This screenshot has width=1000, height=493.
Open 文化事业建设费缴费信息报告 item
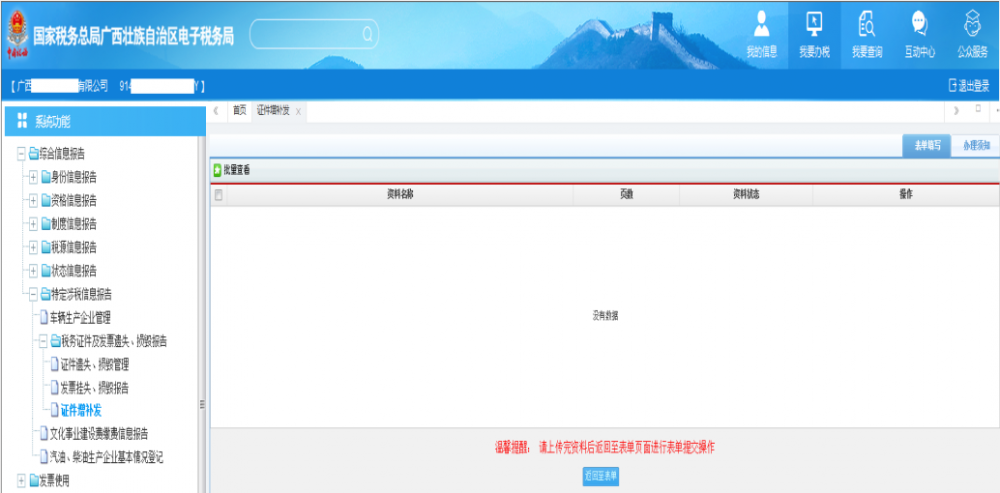(99, 434)
